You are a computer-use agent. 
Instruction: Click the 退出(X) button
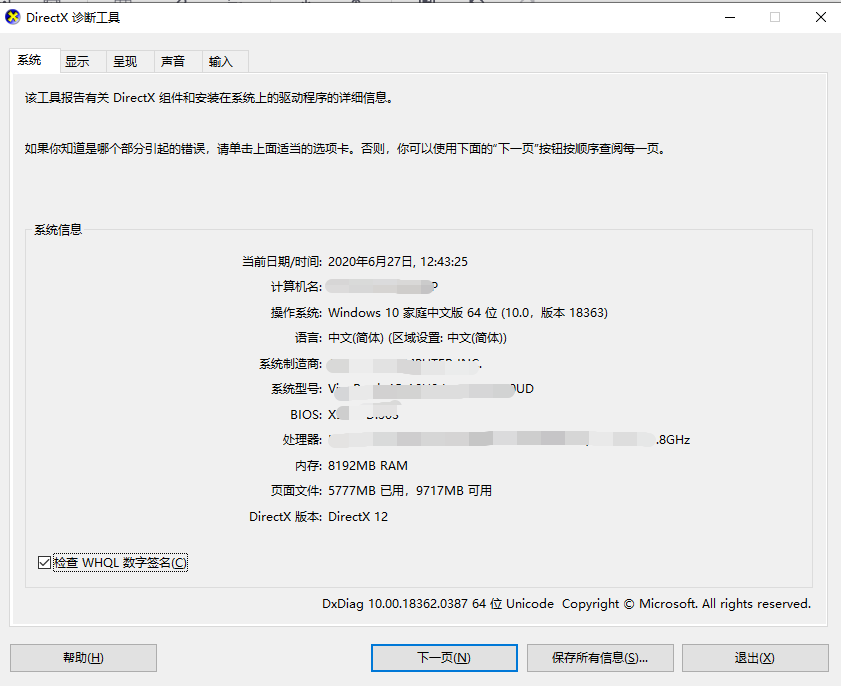click(x=755, y=658)
